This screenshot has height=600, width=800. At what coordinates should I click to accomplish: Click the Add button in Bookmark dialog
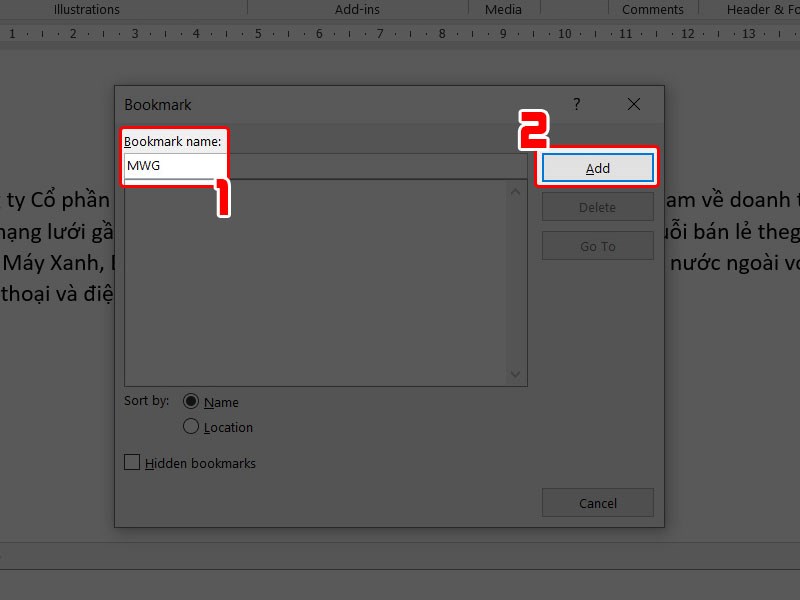(x=597, y=168)
